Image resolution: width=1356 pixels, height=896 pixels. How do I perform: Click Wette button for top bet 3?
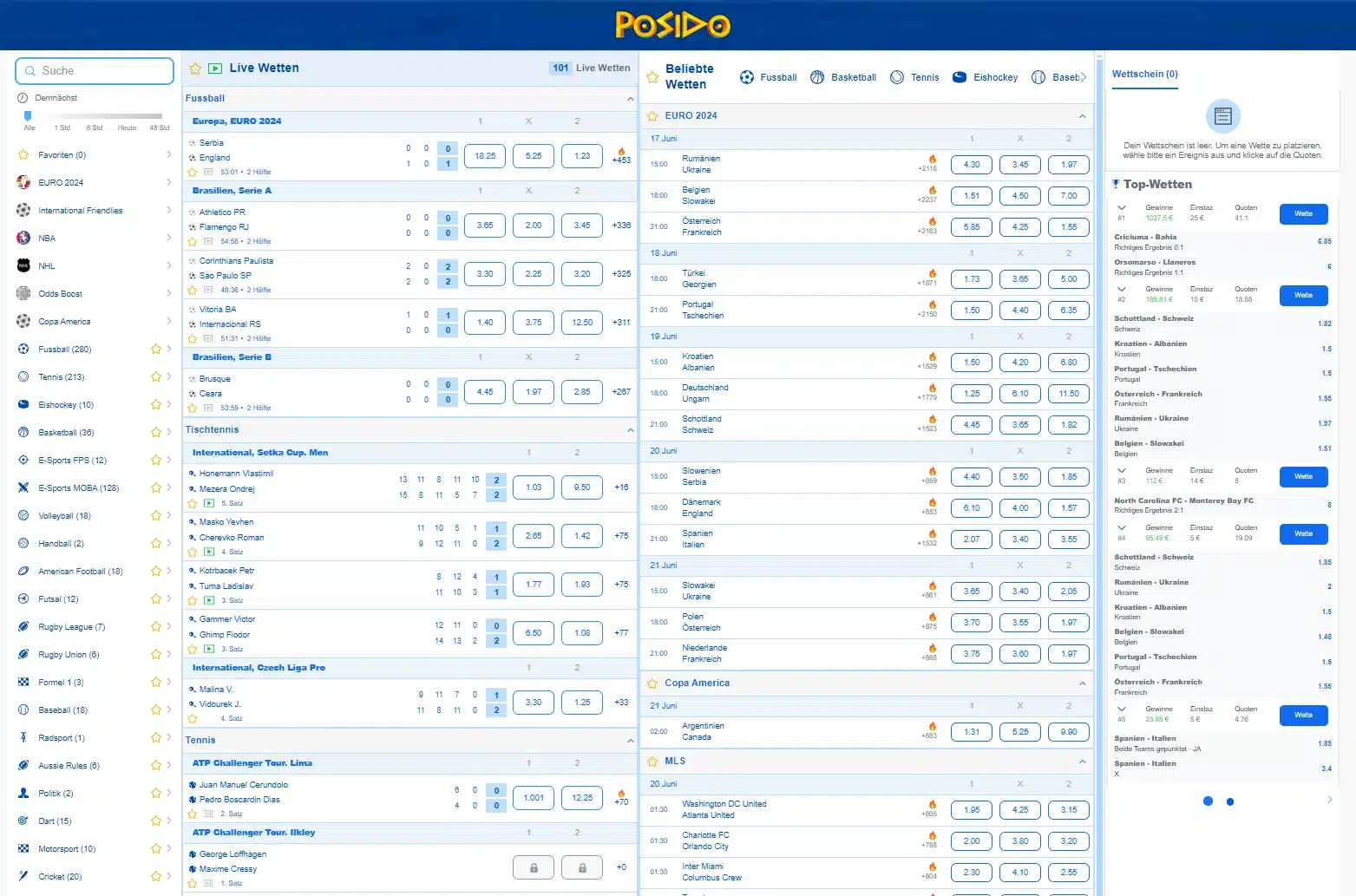[1304, 476]
